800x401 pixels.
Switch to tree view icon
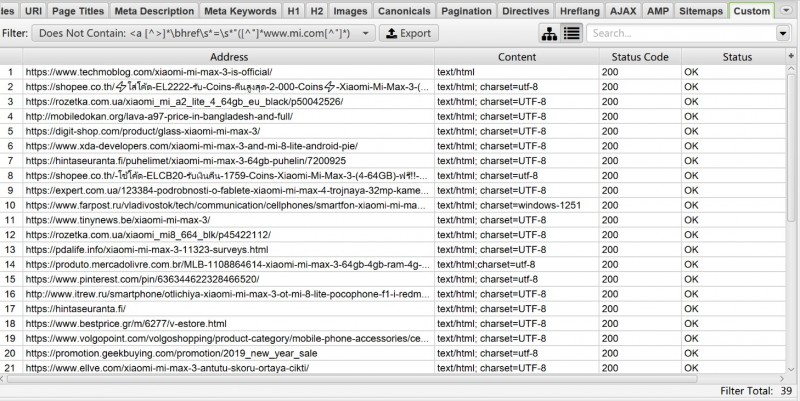(x=549, y=33)
